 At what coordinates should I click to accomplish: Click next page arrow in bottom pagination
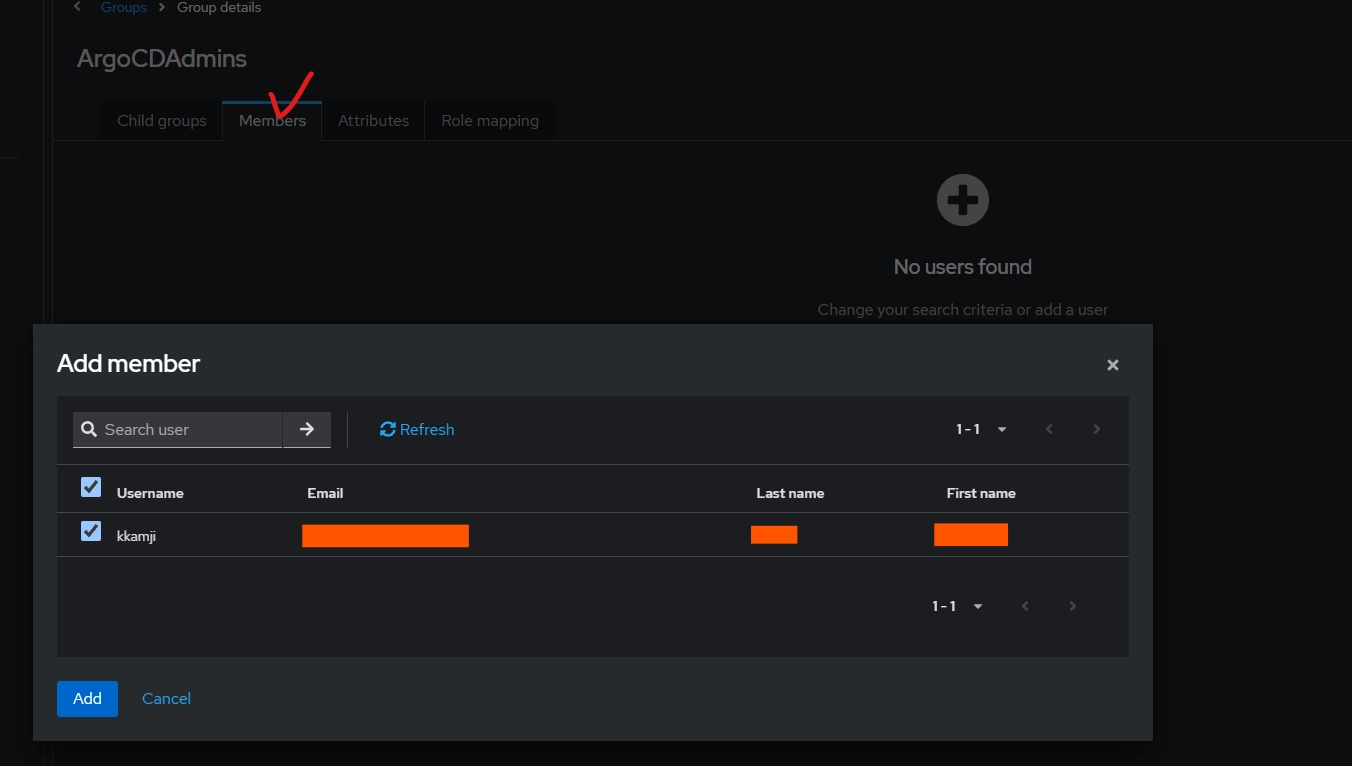1072,606
